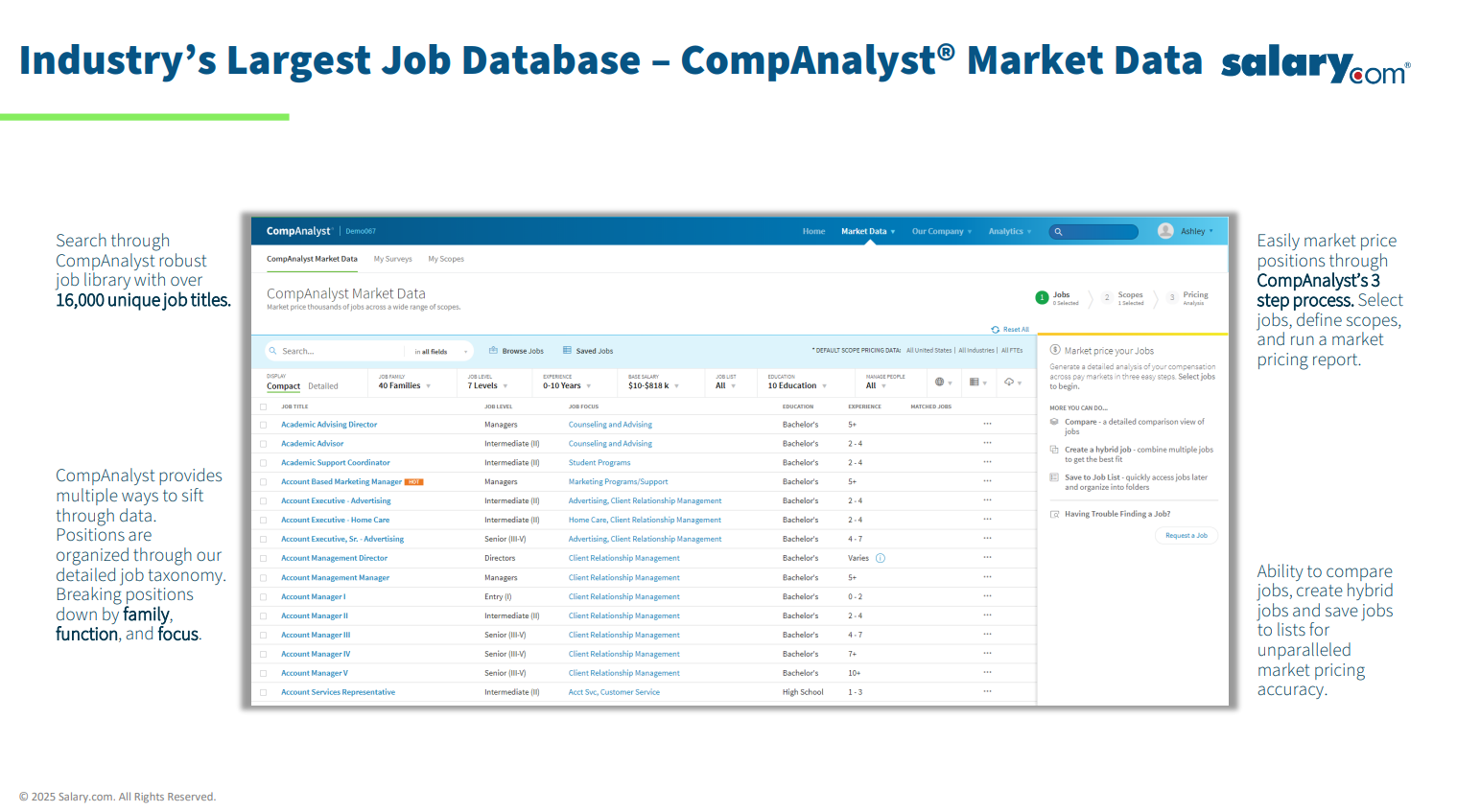Check the Account Services Representative checkbox
Screen dimensions: 1457x812
(x=264, y=692)
